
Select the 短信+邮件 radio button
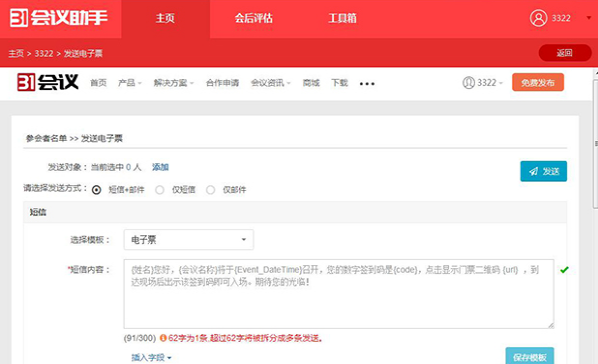tap(96, 190)
